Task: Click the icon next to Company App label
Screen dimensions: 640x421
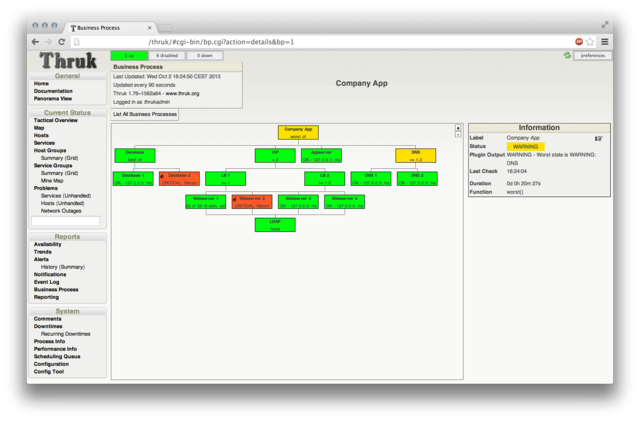Action: click(598, 138)
